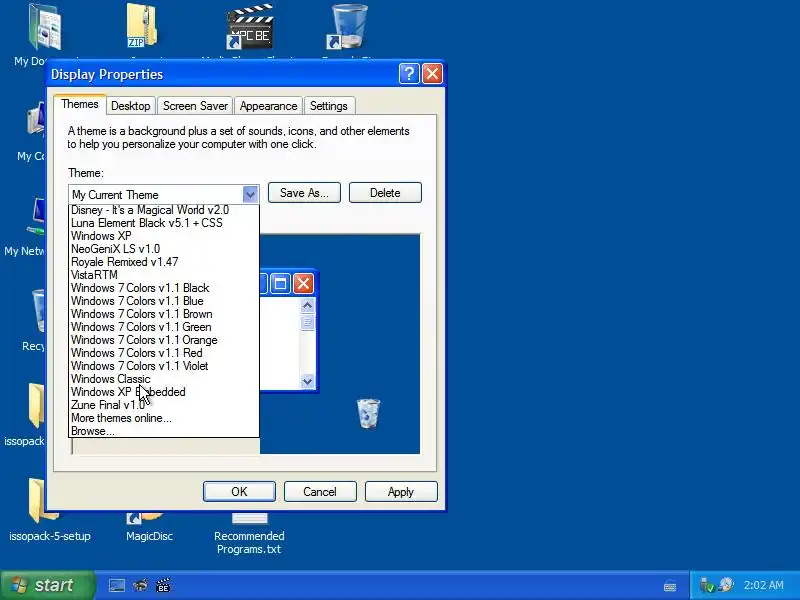Click the Cancel button
This screenshot has width=800, height=600.
pos(320,492)
